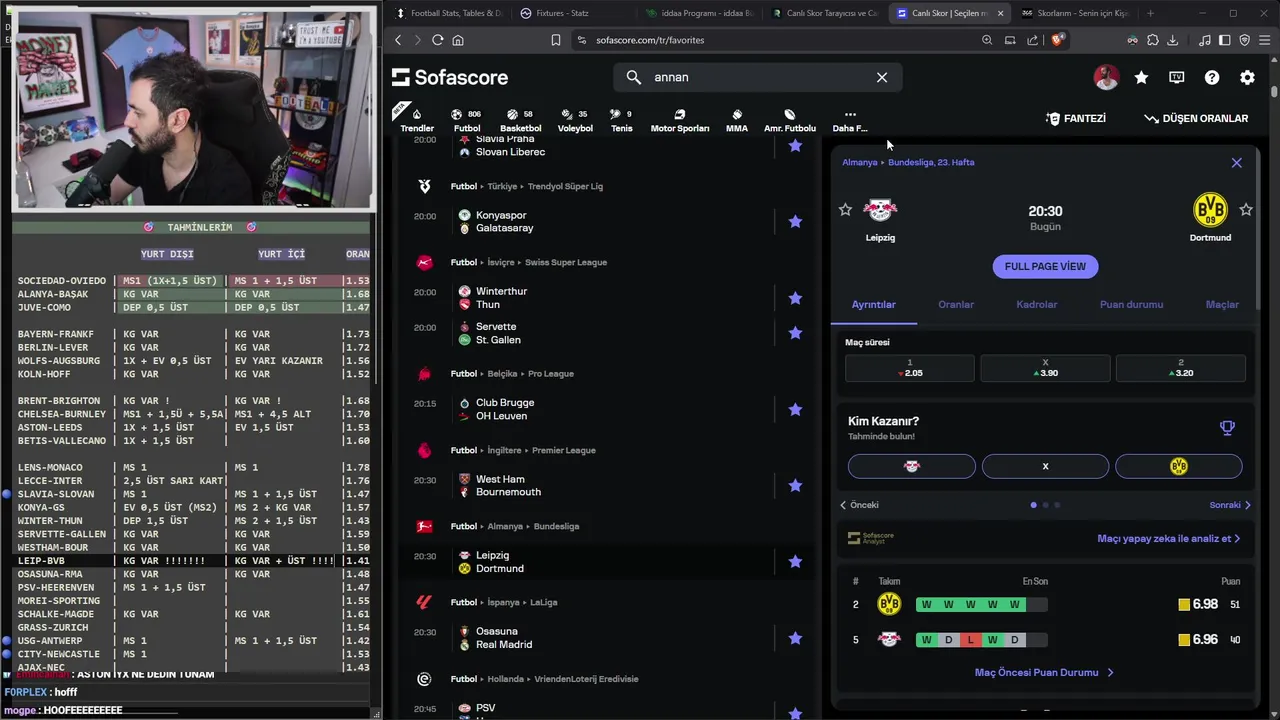This screenshot has width=1280, height=720.
Task: Switch to Maçlar tab
Action: coord(1222,304)
